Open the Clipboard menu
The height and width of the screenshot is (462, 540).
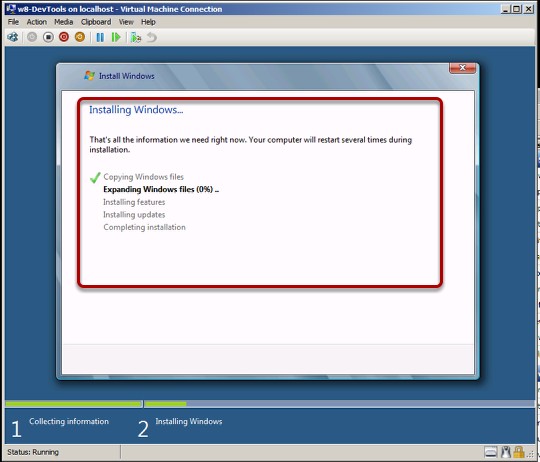point(96,22)
